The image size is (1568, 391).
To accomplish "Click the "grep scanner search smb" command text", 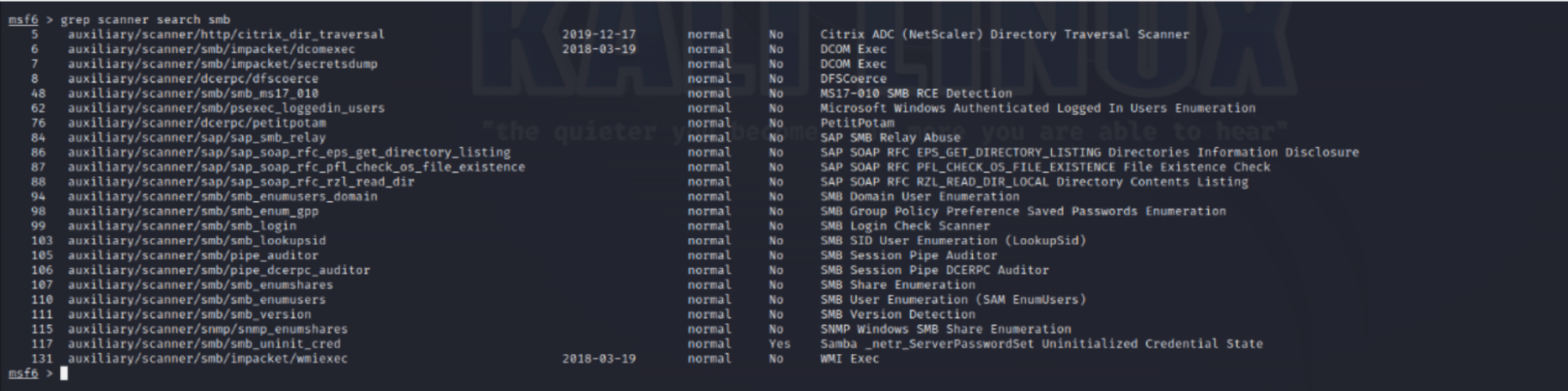I will 145,20.
